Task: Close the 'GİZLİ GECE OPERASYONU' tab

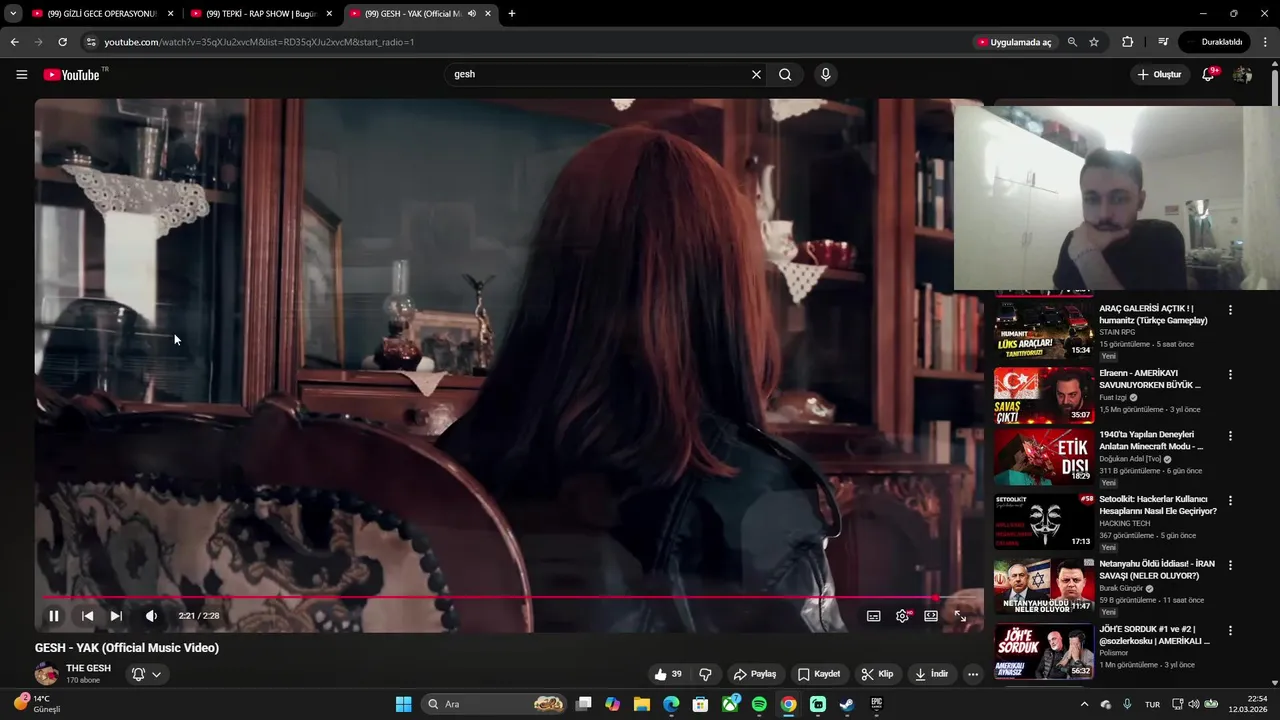Action: [170, 14]
